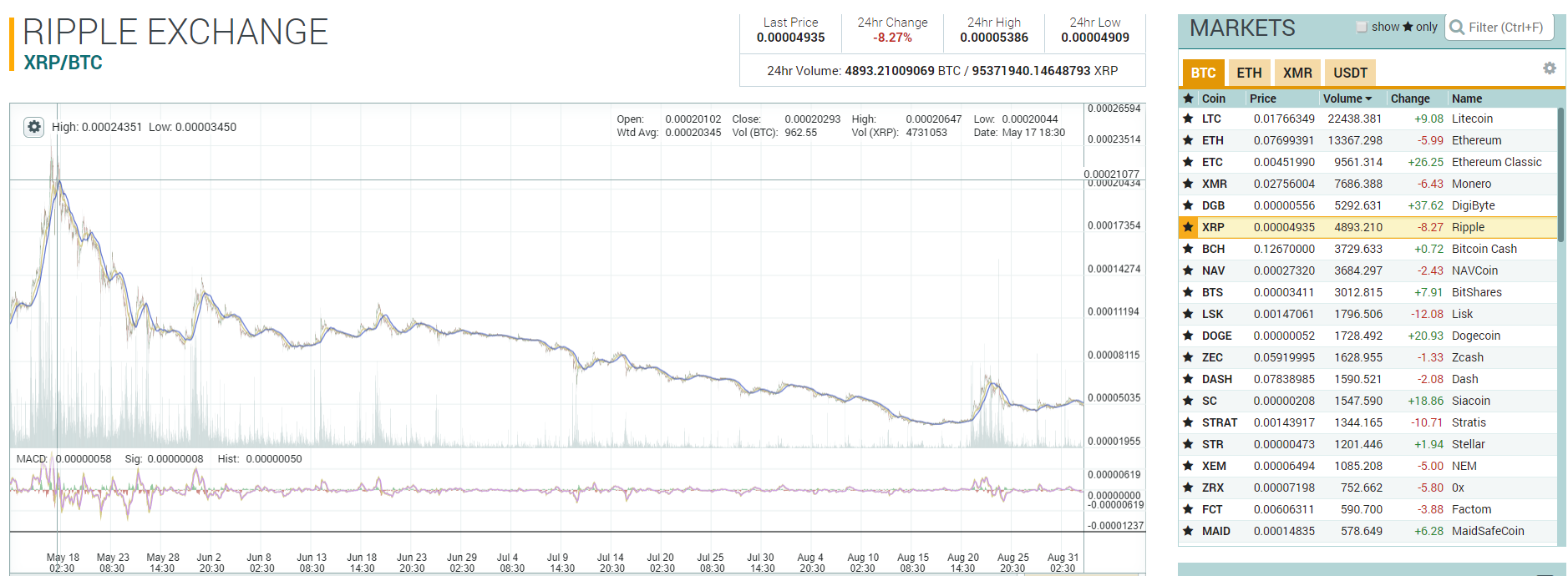Switch to the USDT markets tab
This screenshot has width=1568, height=576.
click(x=1350, y=73)
